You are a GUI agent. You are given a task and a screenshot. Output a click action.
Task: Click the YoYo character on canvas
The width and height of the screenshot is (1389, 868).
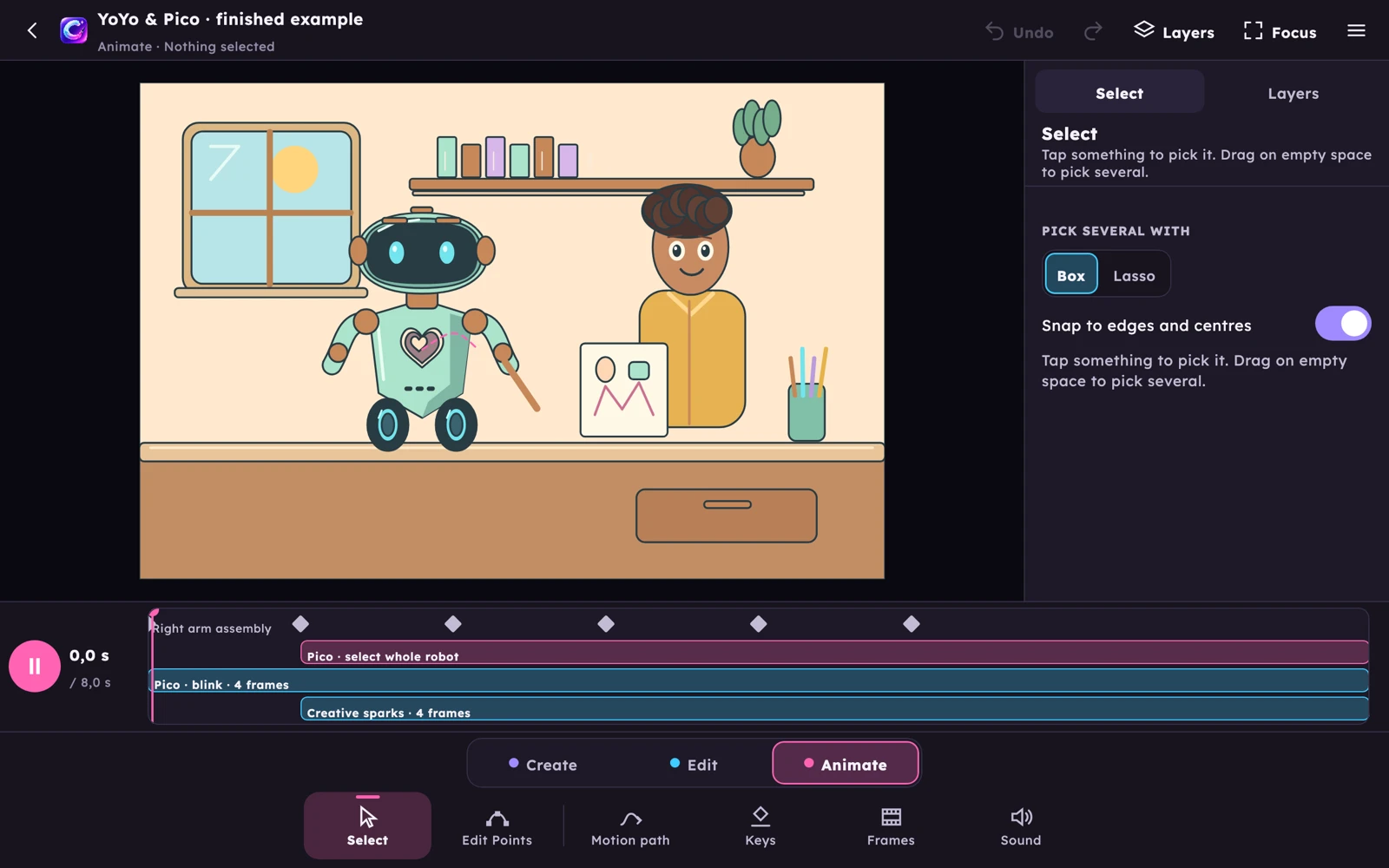pos(692,304)
